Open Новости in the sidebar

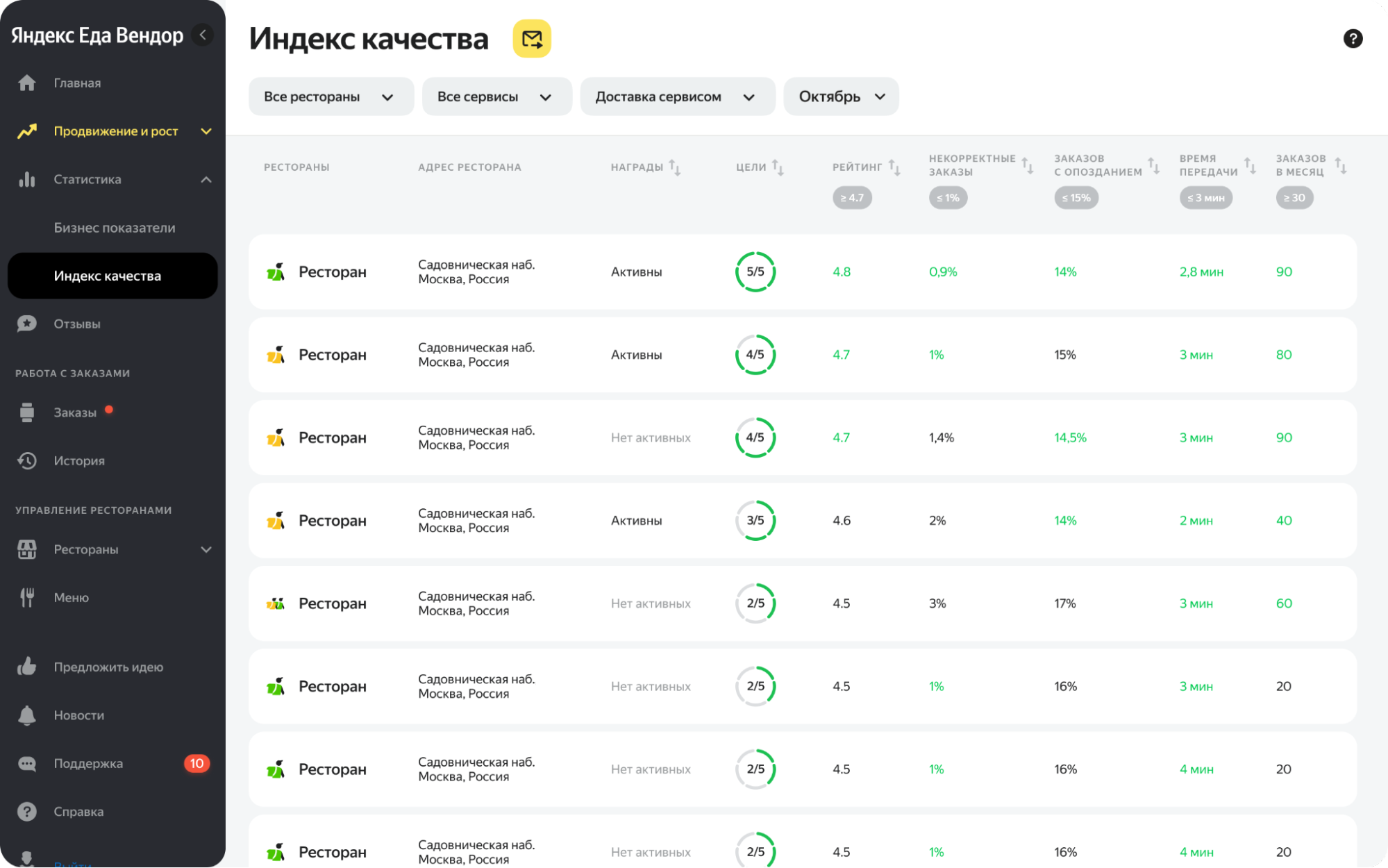(x=79, y=715)
